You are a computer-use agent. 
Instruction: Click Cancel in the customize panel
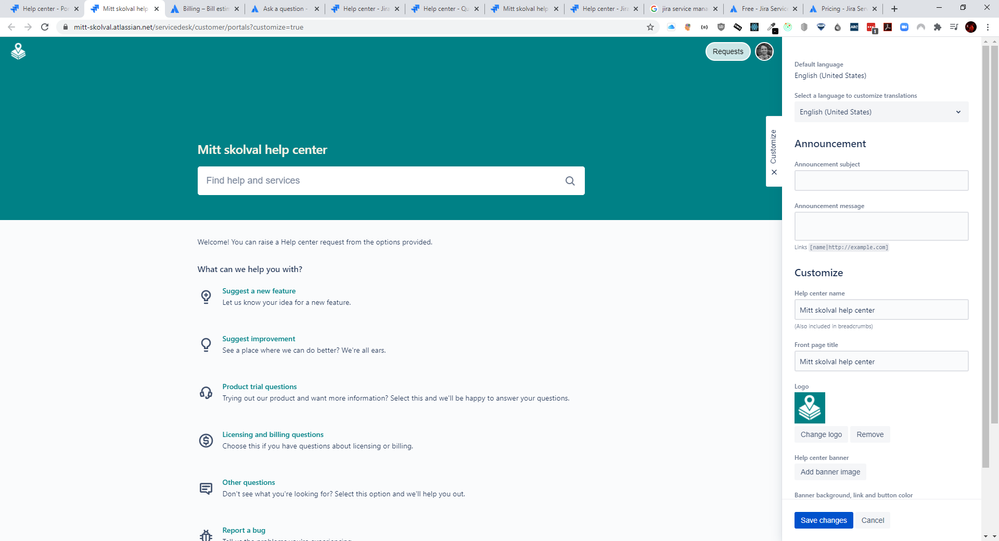pyautogui.click(x=872, y=521)
